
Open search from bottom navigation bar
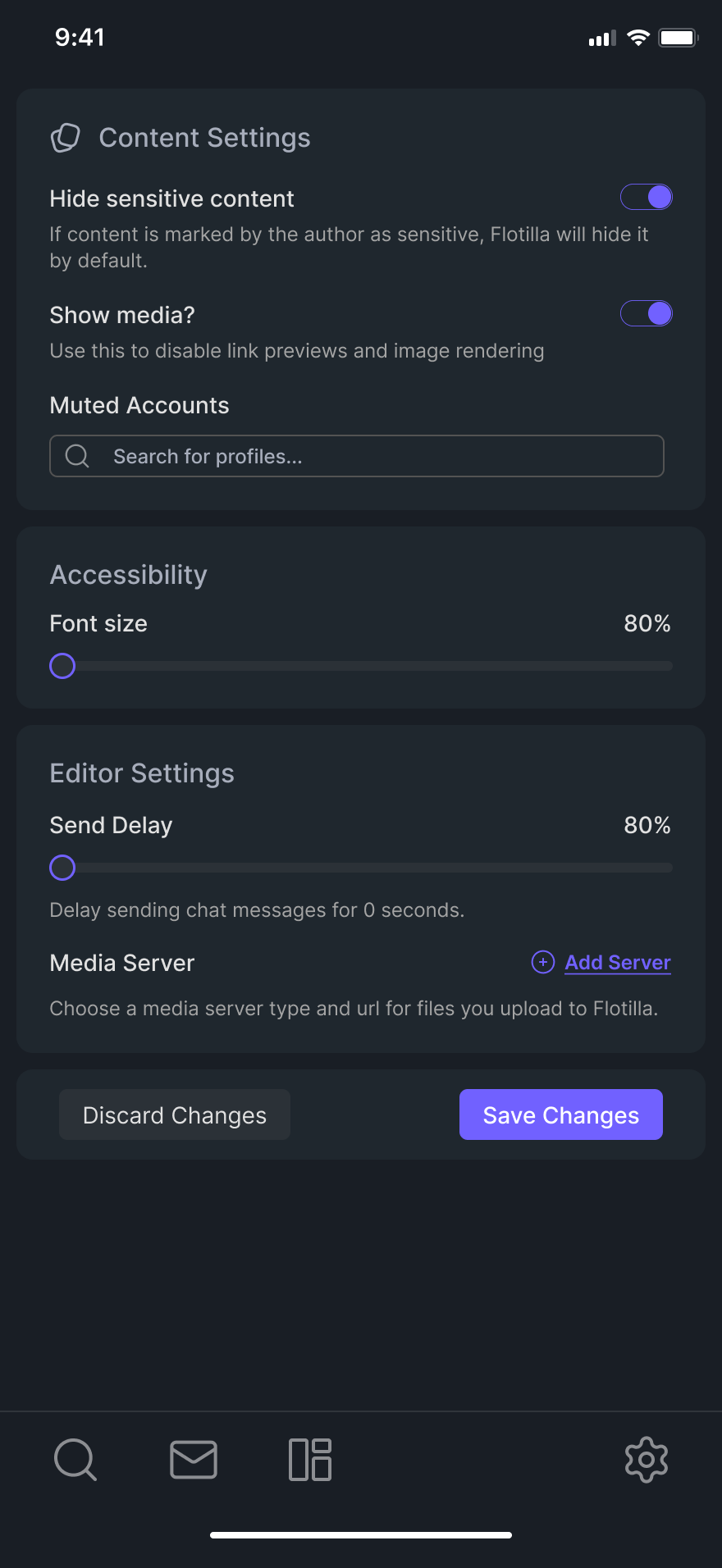tap(75, 1460)
